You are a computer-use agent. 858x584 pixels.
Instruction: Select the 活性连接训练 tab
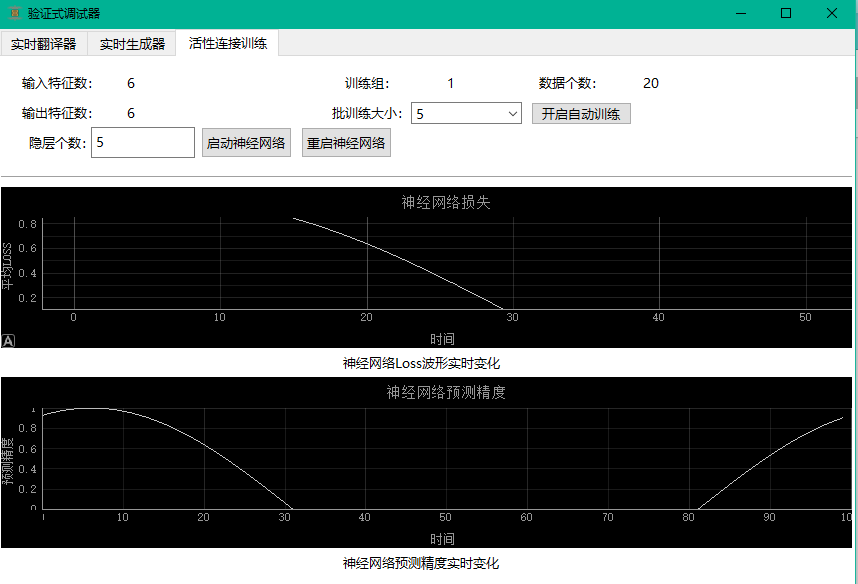tap(227, 43)
